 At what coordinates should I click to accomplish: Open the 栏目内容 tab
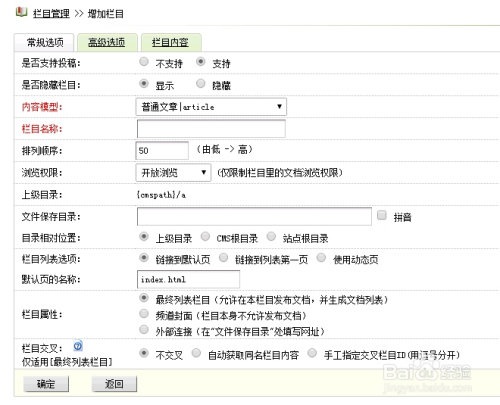[x=170, y=42]
